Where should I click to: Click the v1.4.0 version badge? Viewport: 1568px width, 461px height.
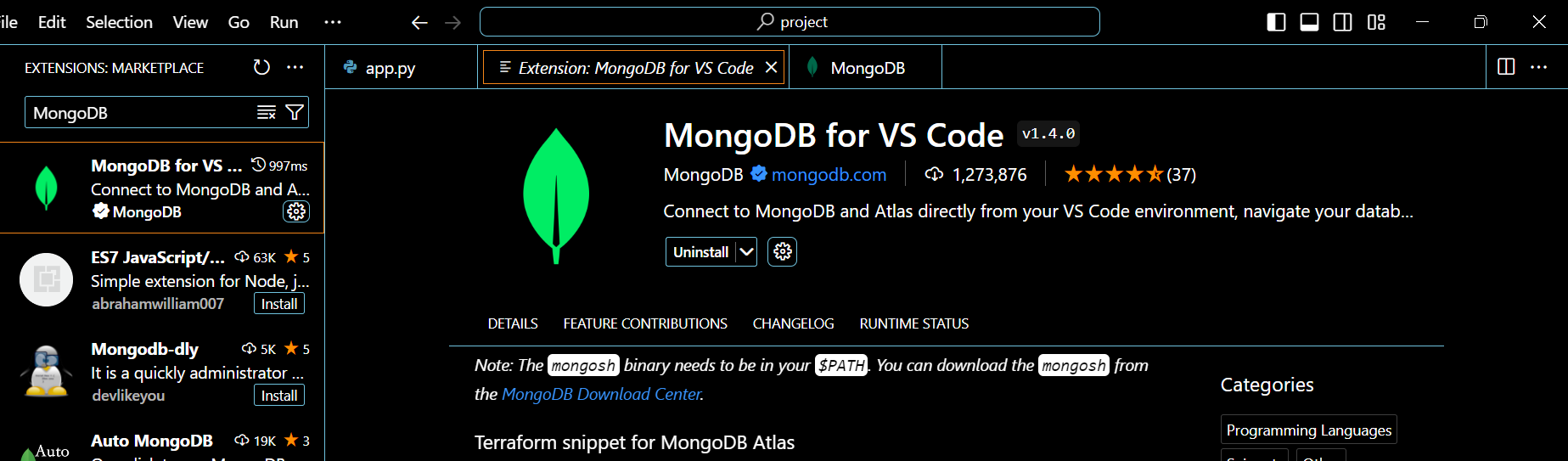[x=1048, y=134]
